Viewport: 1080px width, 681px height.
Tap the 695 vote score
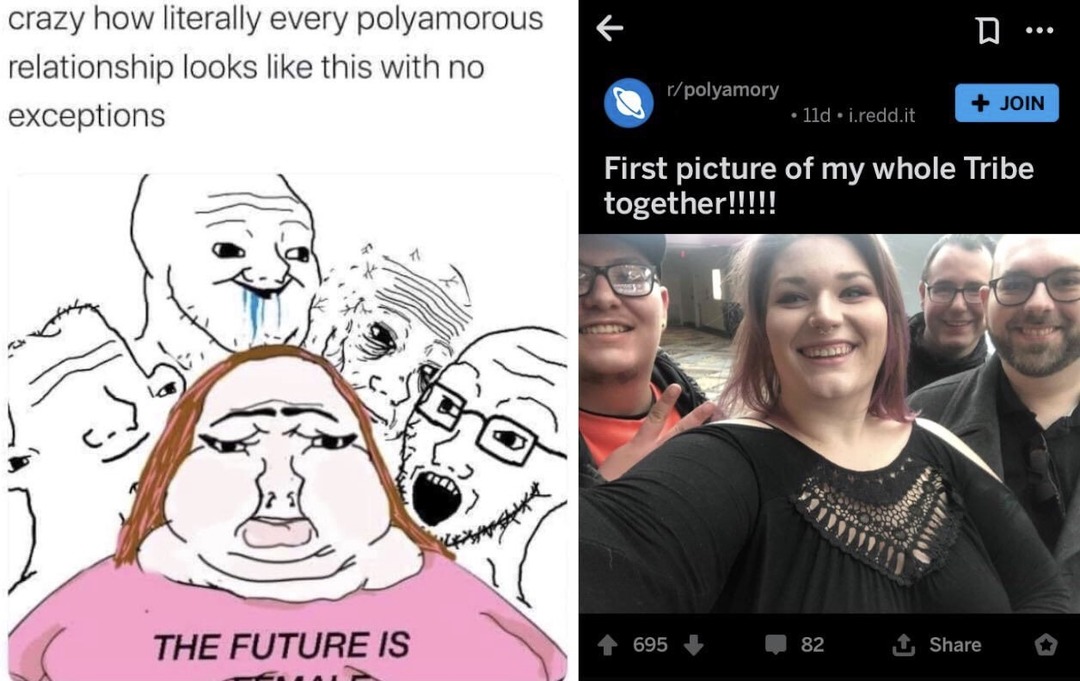tap(650, 645)
